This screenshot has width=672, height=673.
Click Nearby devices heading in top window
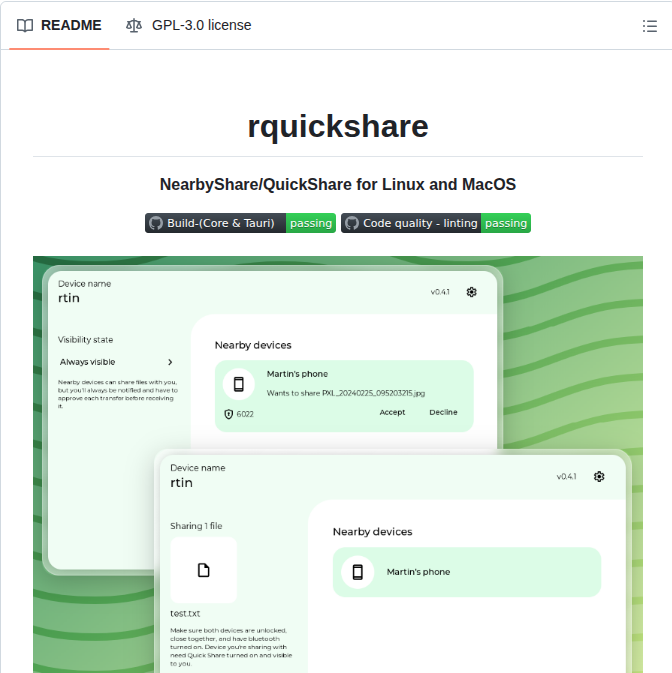pyautogui.click(x=253, y=345)
